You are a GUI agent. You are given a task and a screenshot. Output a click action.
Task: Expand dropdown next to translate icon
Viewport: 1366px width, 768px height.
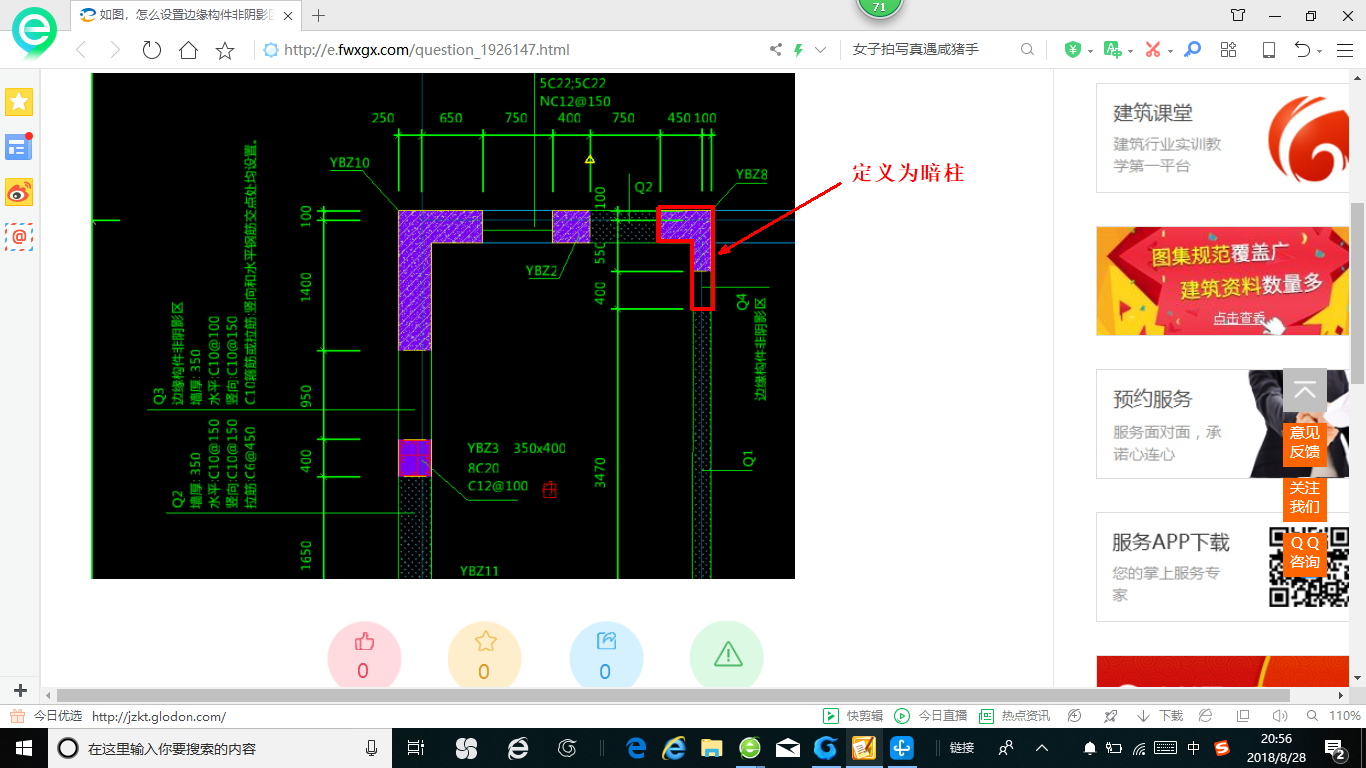1130,51
